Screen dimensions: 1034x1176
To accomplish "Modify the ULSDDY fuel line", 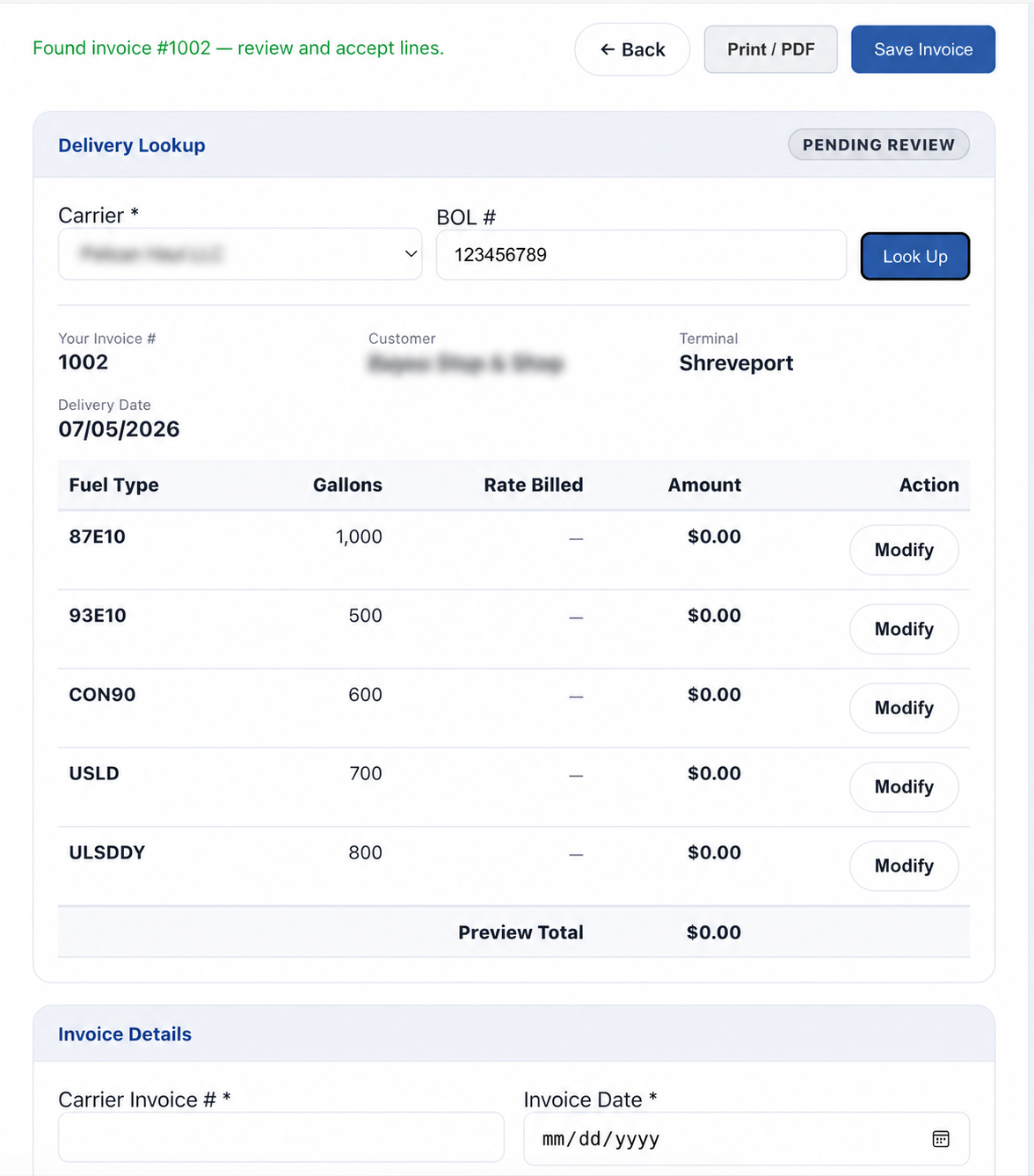I will pos(904,866).
